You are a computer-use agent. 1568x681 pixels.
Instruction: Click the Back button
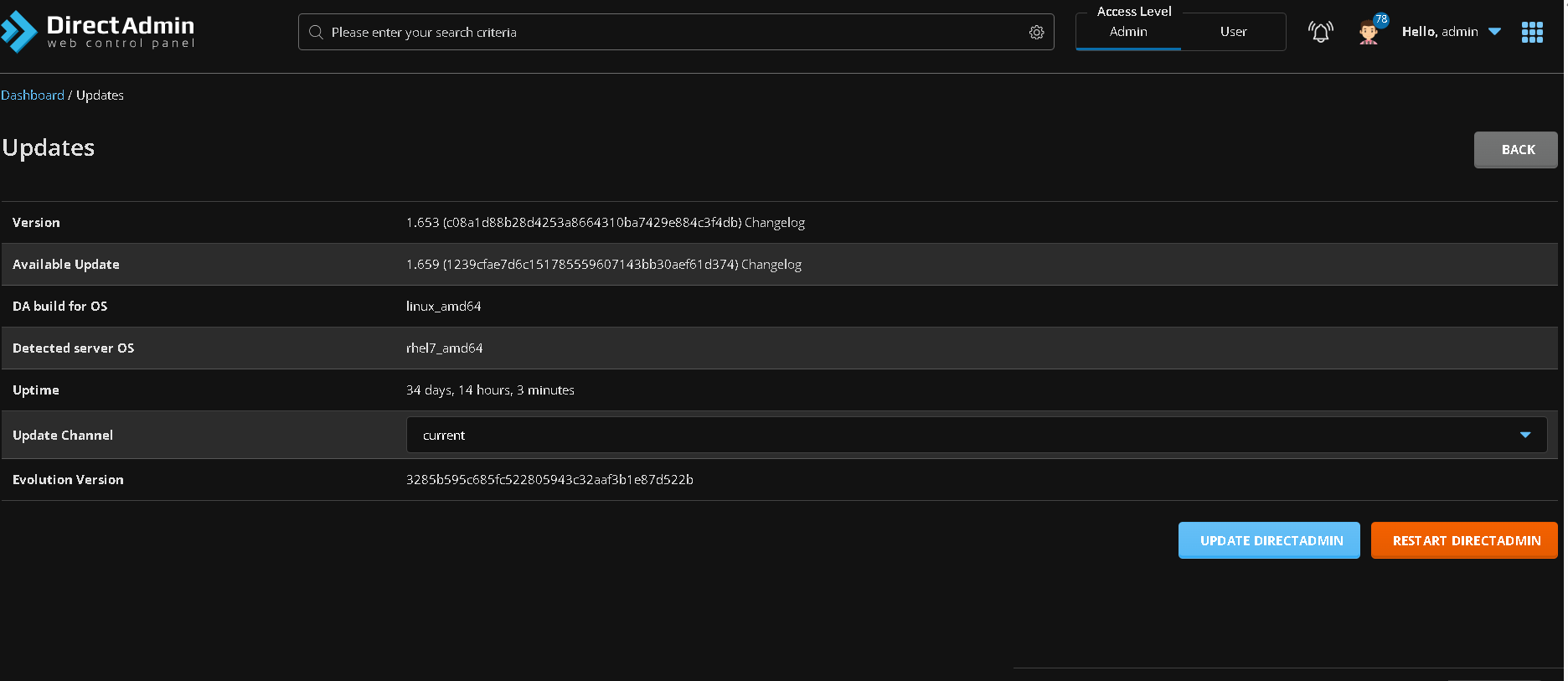1515,150
